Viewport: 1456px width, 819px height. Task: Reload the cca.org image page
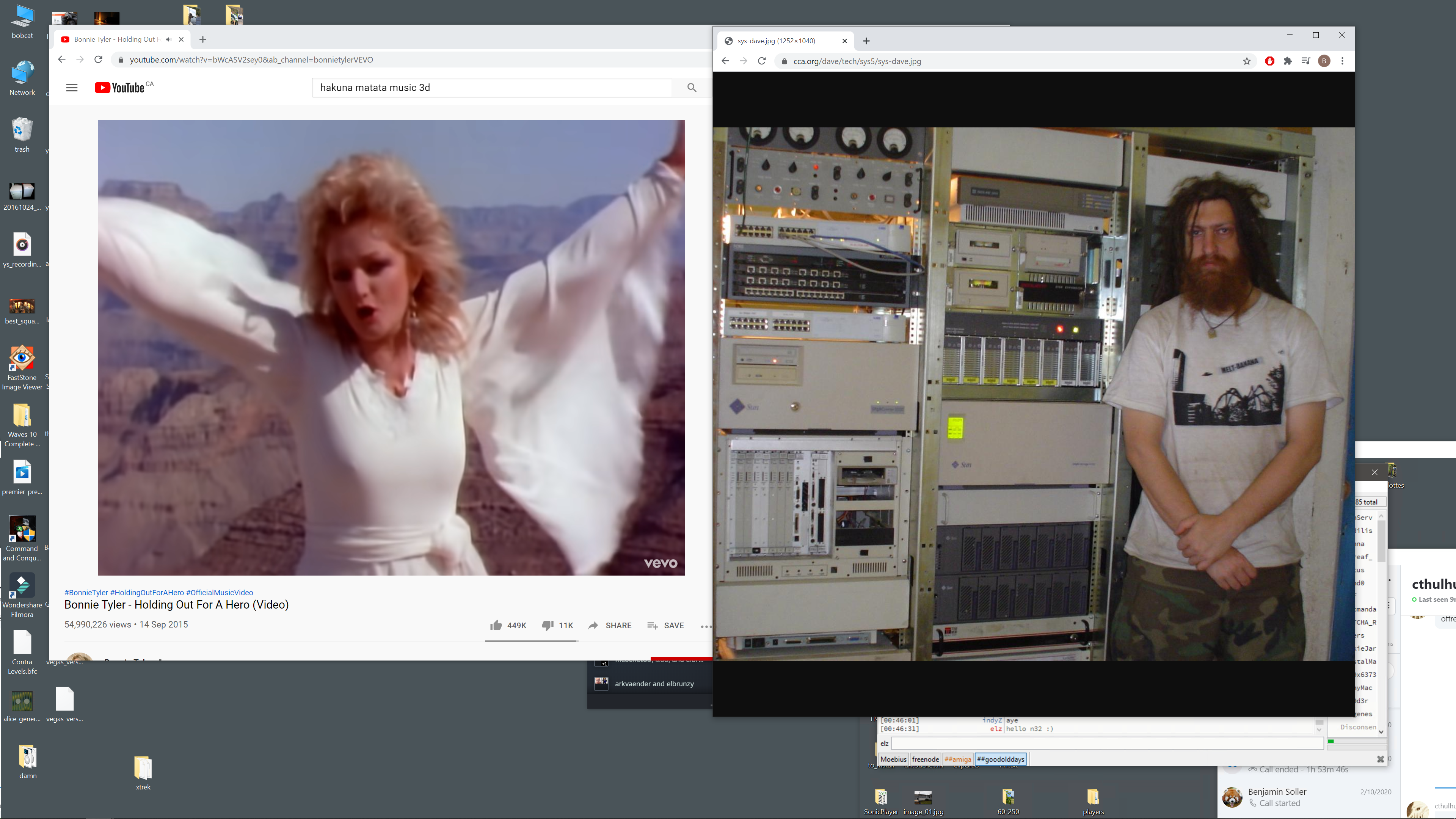[762, 61]
